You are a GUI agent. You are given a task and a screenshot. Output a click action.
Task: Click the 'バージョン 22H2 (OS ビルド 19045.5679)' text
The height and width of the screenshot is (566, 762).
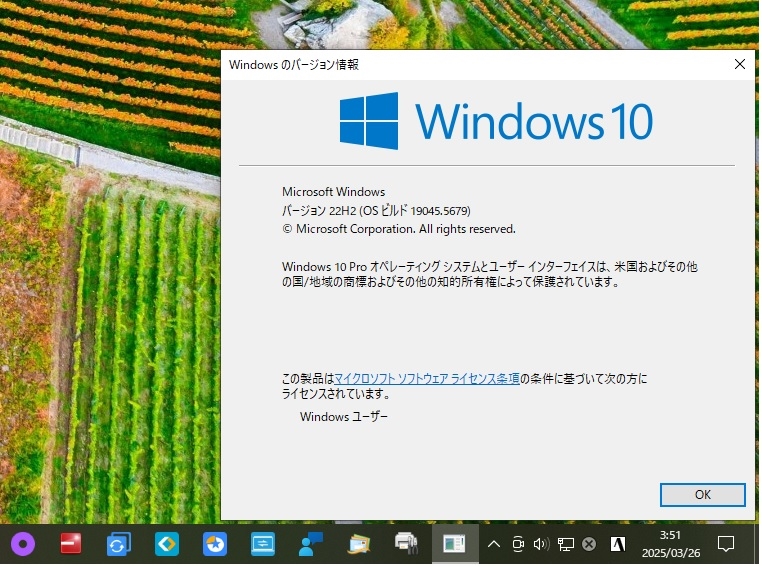point(376,210)
